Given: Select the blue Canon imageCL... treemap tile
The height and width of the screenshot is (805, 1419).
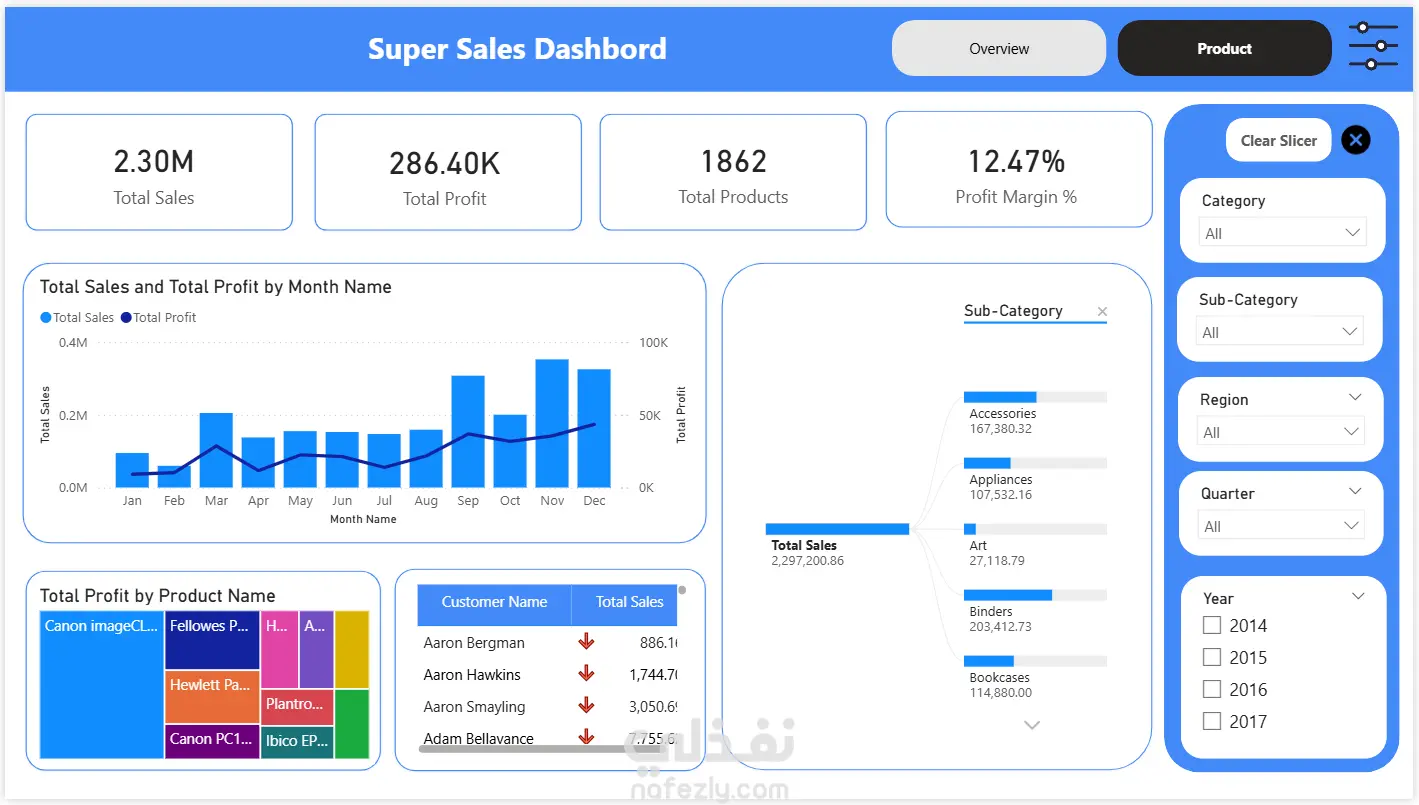Looking at the screenshot, I should click(102, 685).
